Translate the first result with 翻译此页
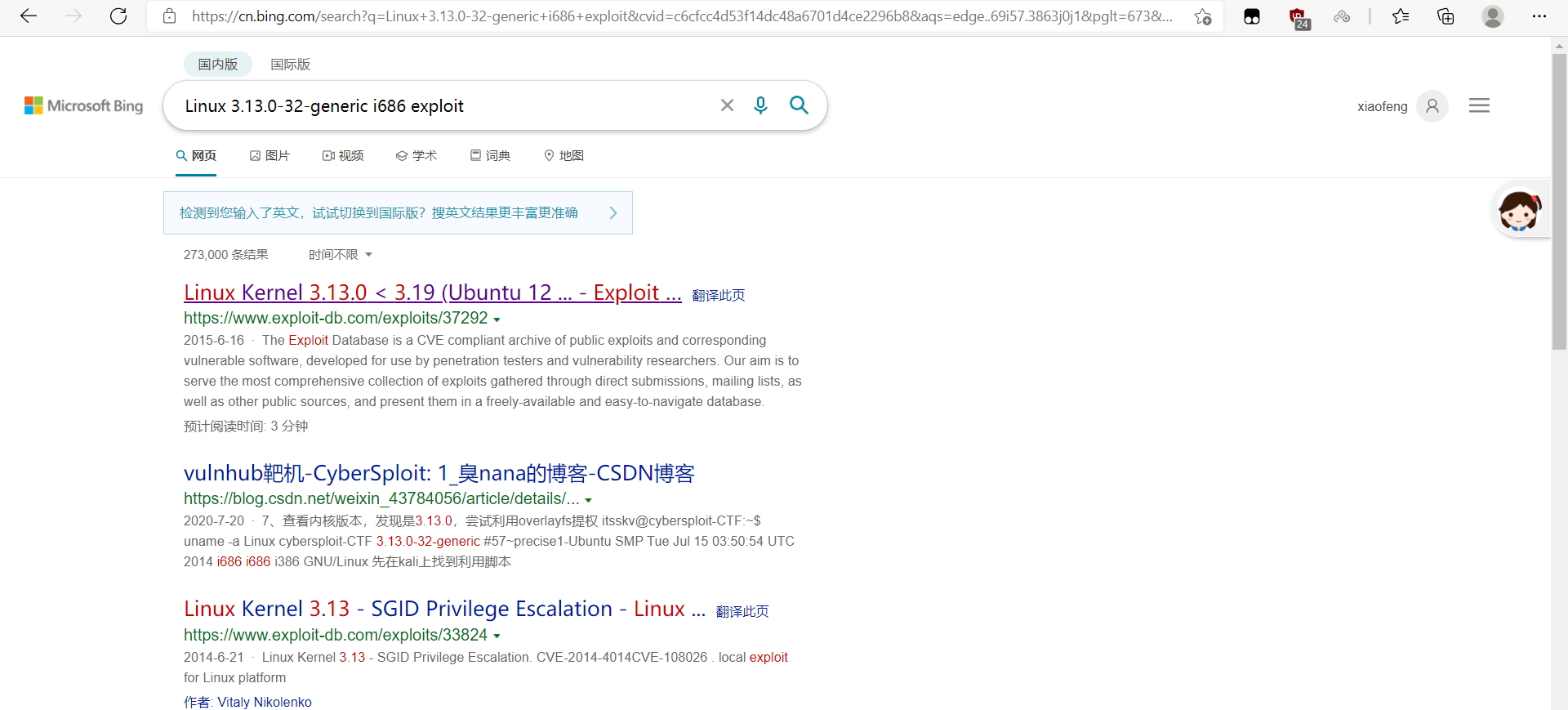Viewport: 1568px width, 710px height. [x=719, y=295]
